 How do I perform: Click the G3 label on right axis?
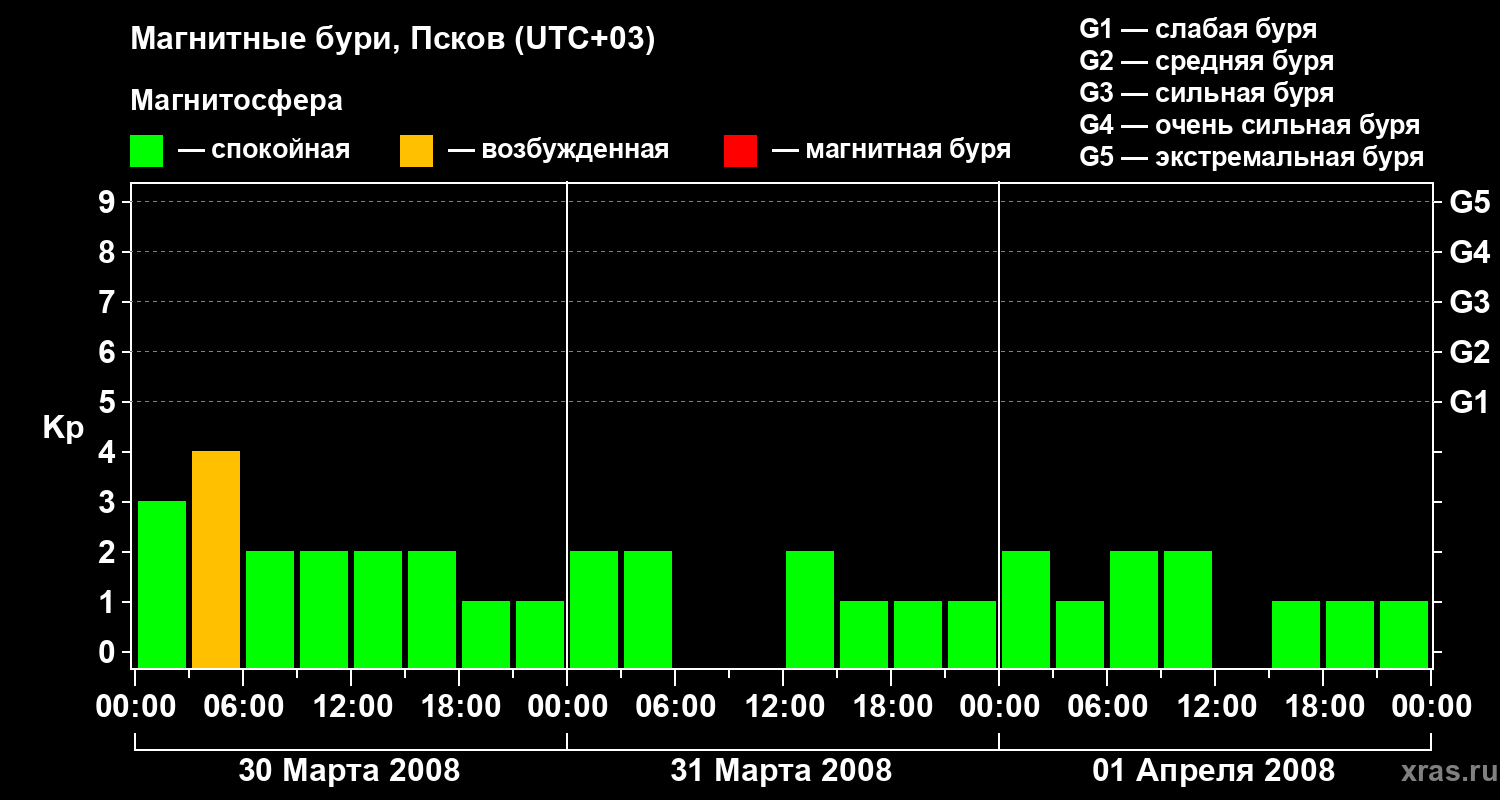pos(1469,302)
